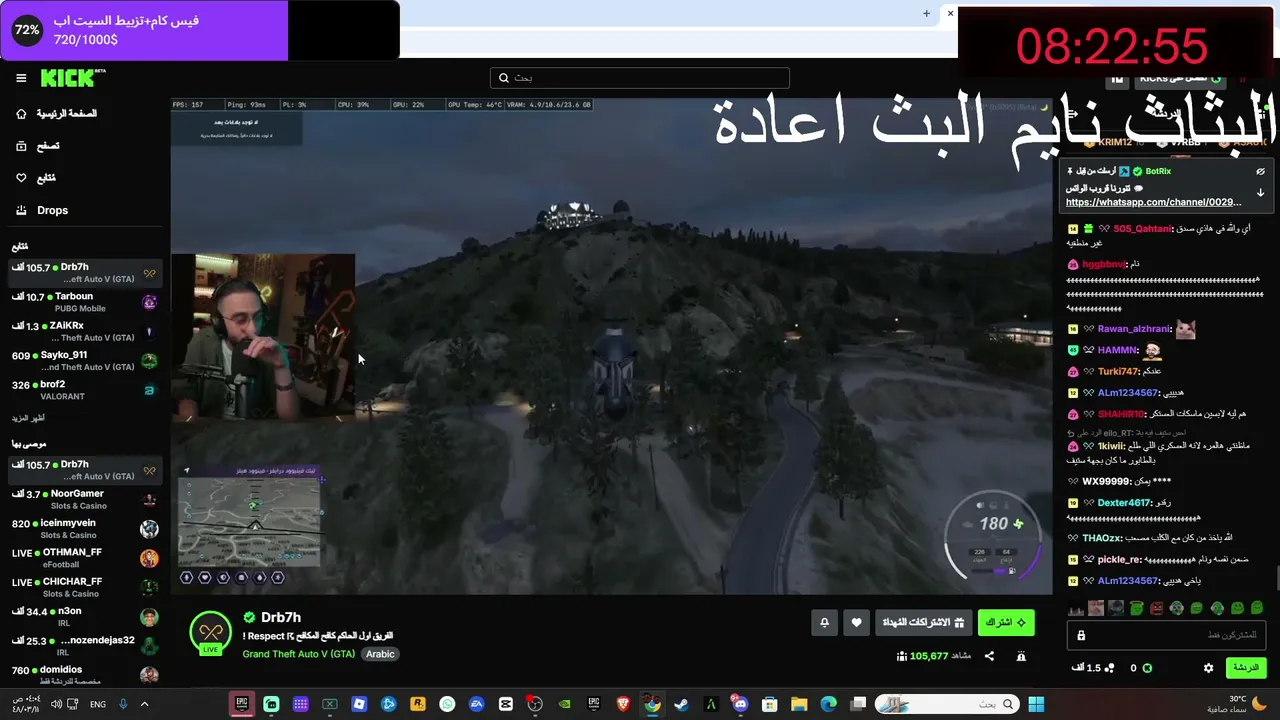Open the Drb7h channel name link
1280x720 pixels.
[x=281, y=617]
